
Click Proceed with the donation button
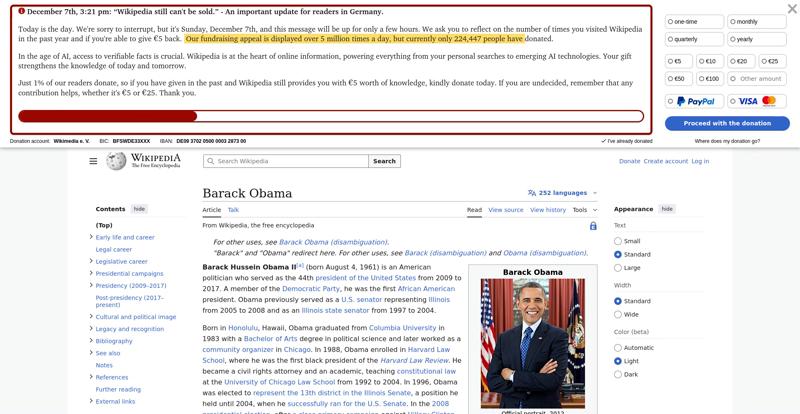click(727, 124)
